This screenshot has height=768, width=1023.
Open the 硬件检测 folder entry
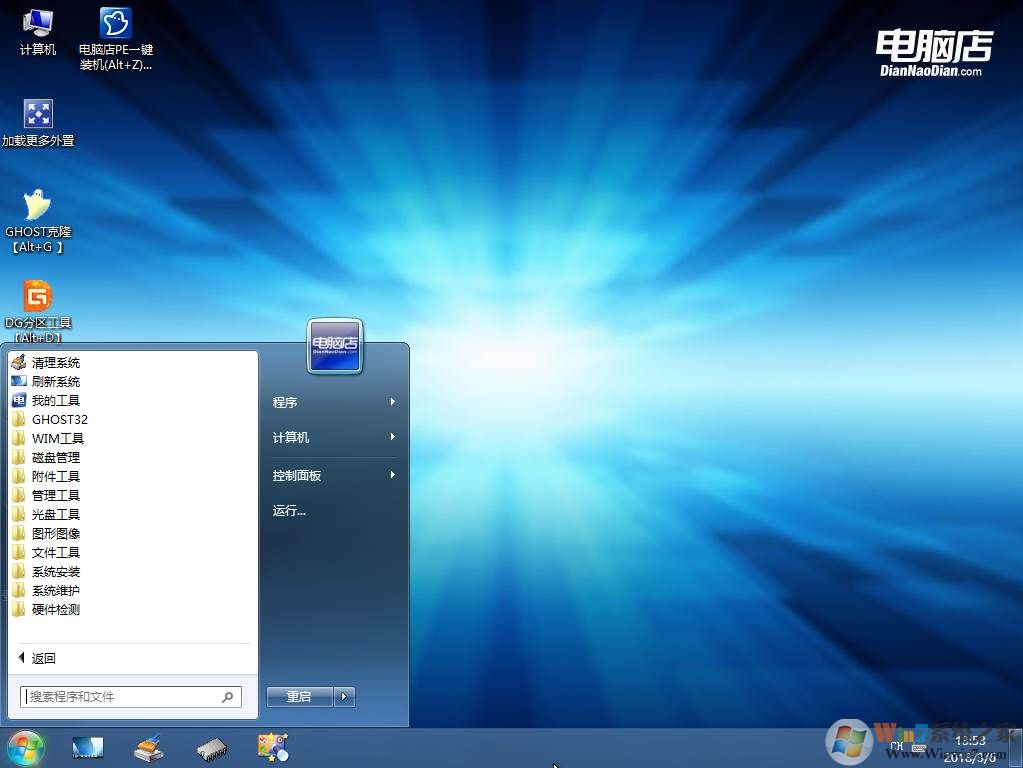56,610
